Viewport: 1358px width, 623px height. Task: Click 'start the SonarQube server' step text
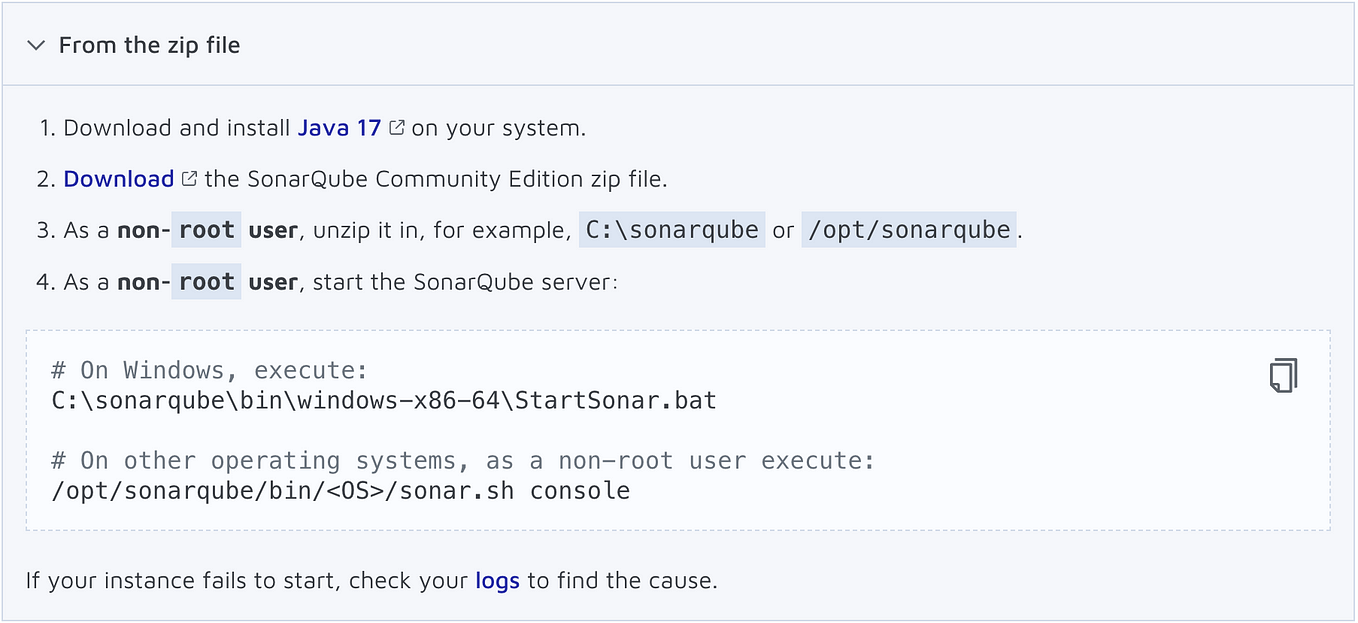[466, 282]
